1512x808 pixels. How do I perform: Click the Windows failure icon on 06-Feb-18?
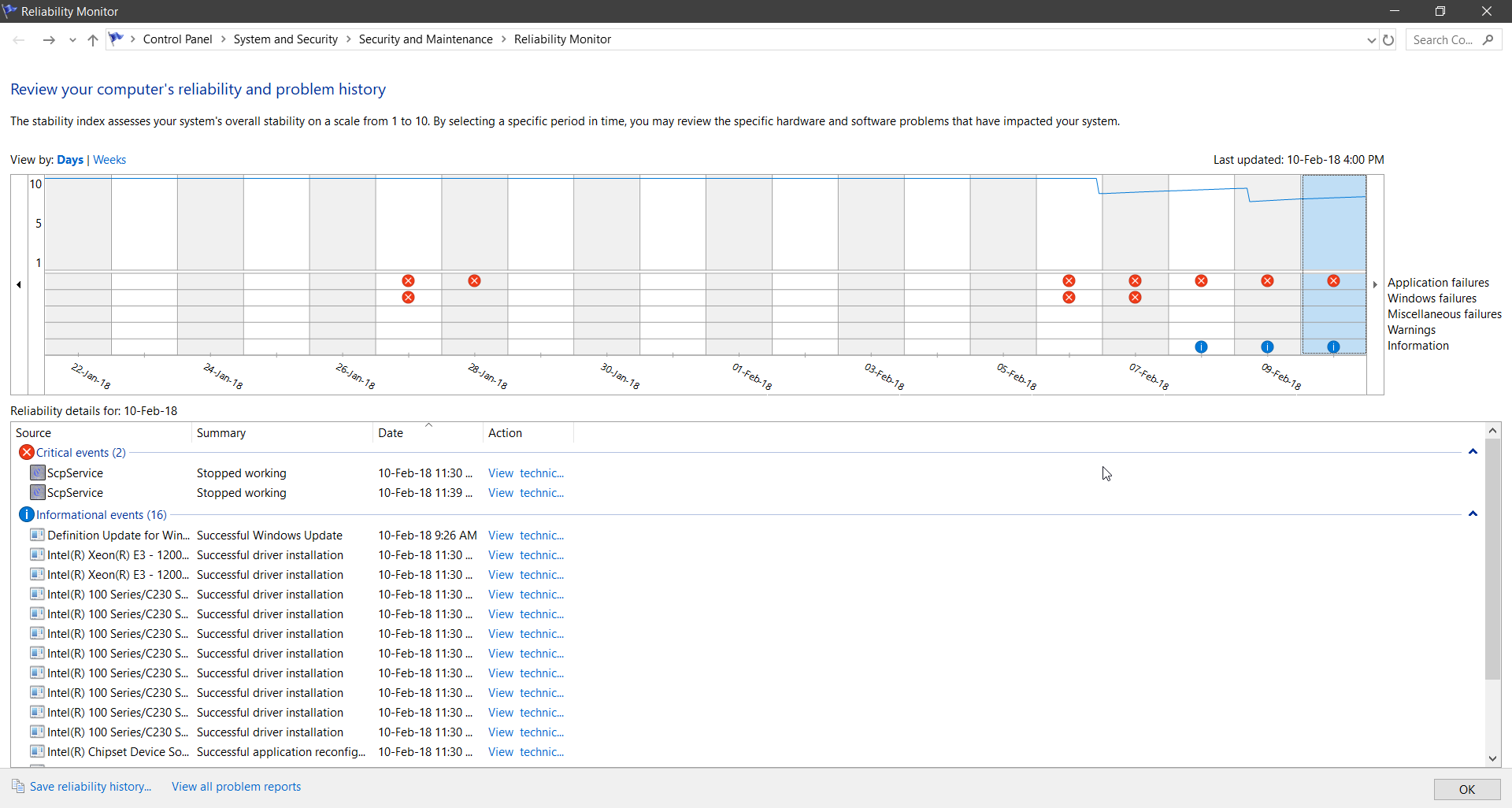coord(1069,298)
